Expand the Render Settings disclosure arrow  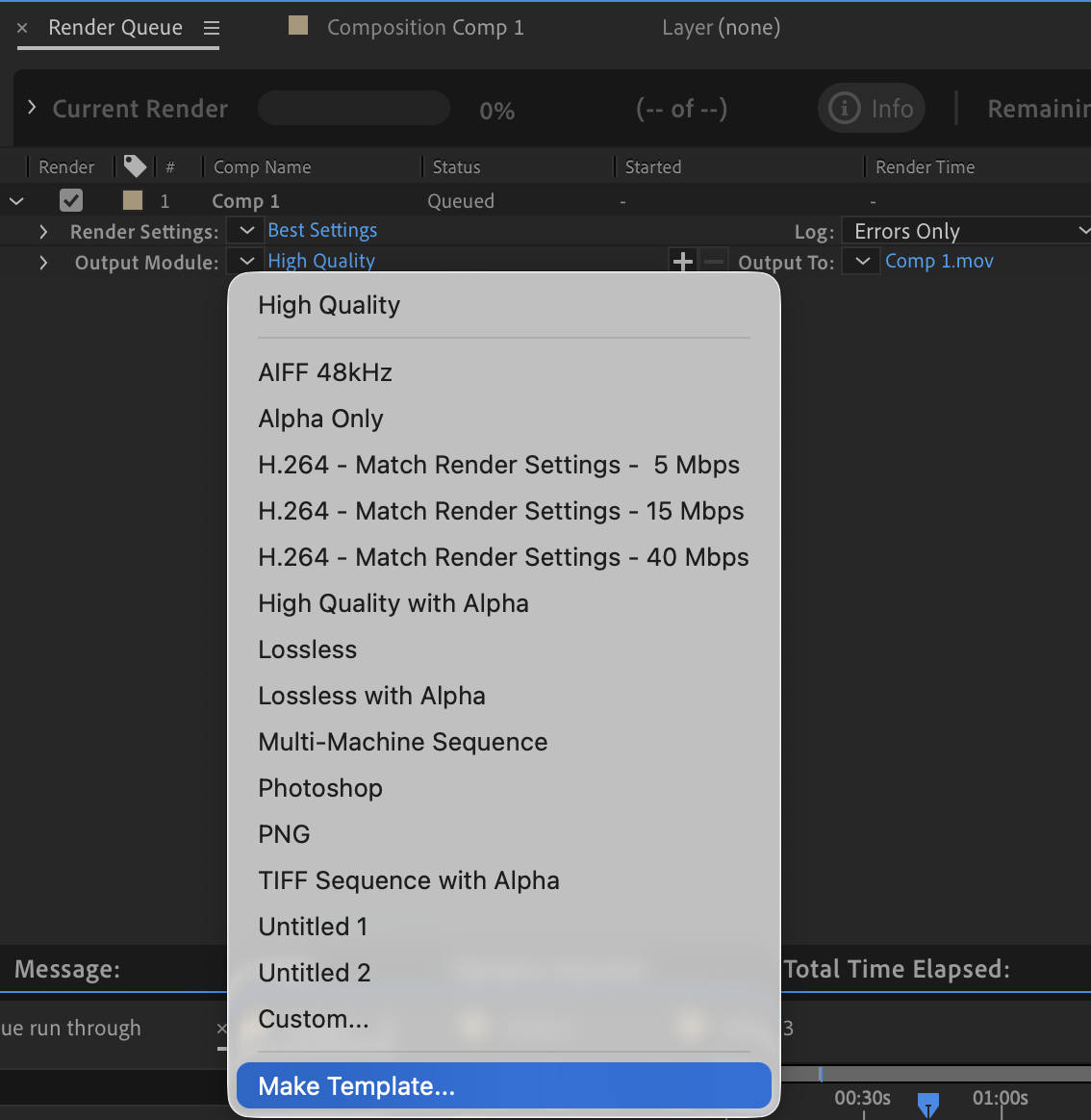pyautogui.click(x=43, y=231)
